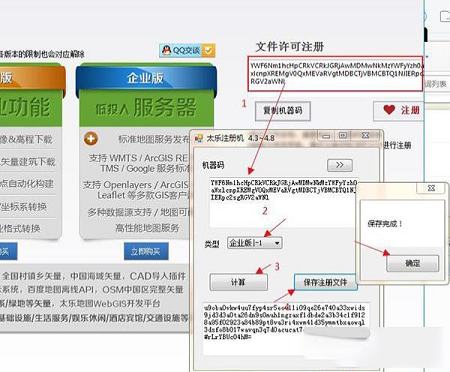The width and height of the screenshot is (450, 372).
Task: Click the >> button beside 机器码
Action: [340, 165]
